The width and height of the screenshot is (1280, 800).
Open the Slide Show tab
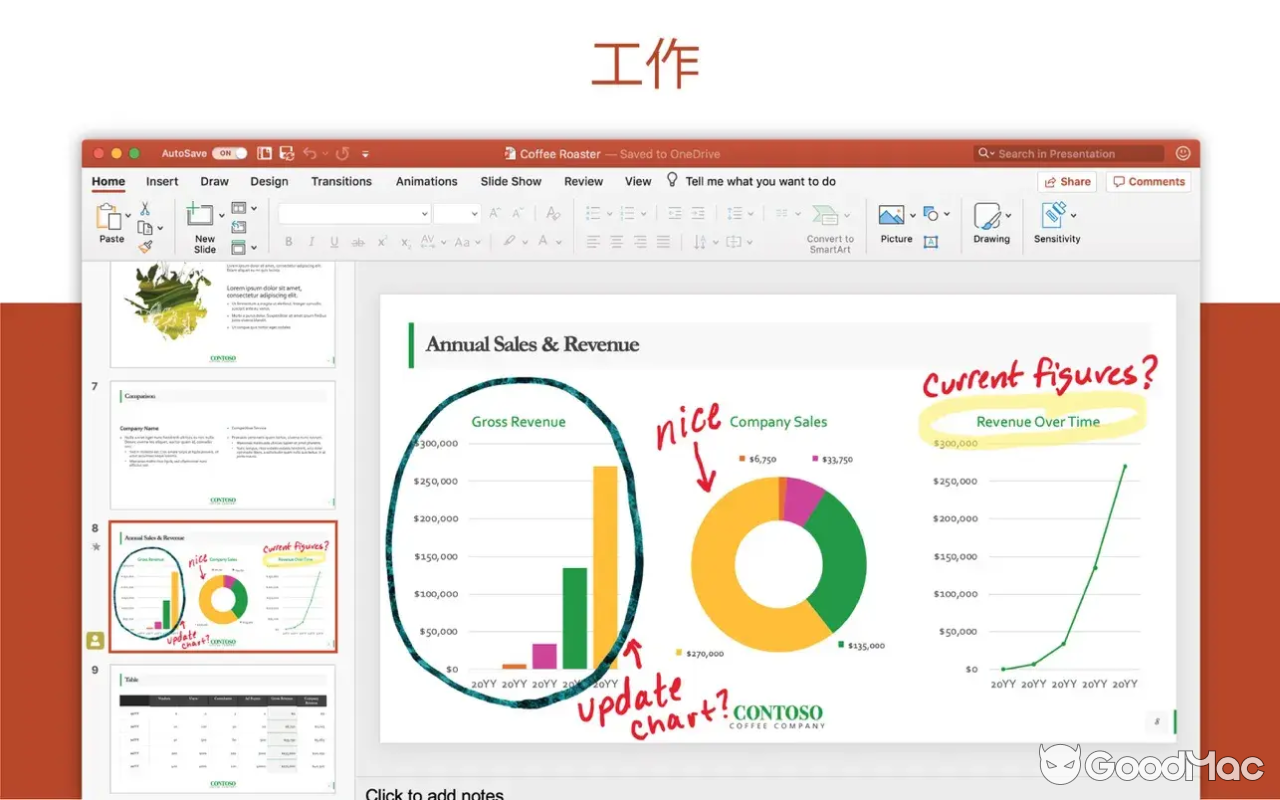(x=510, y=181)
